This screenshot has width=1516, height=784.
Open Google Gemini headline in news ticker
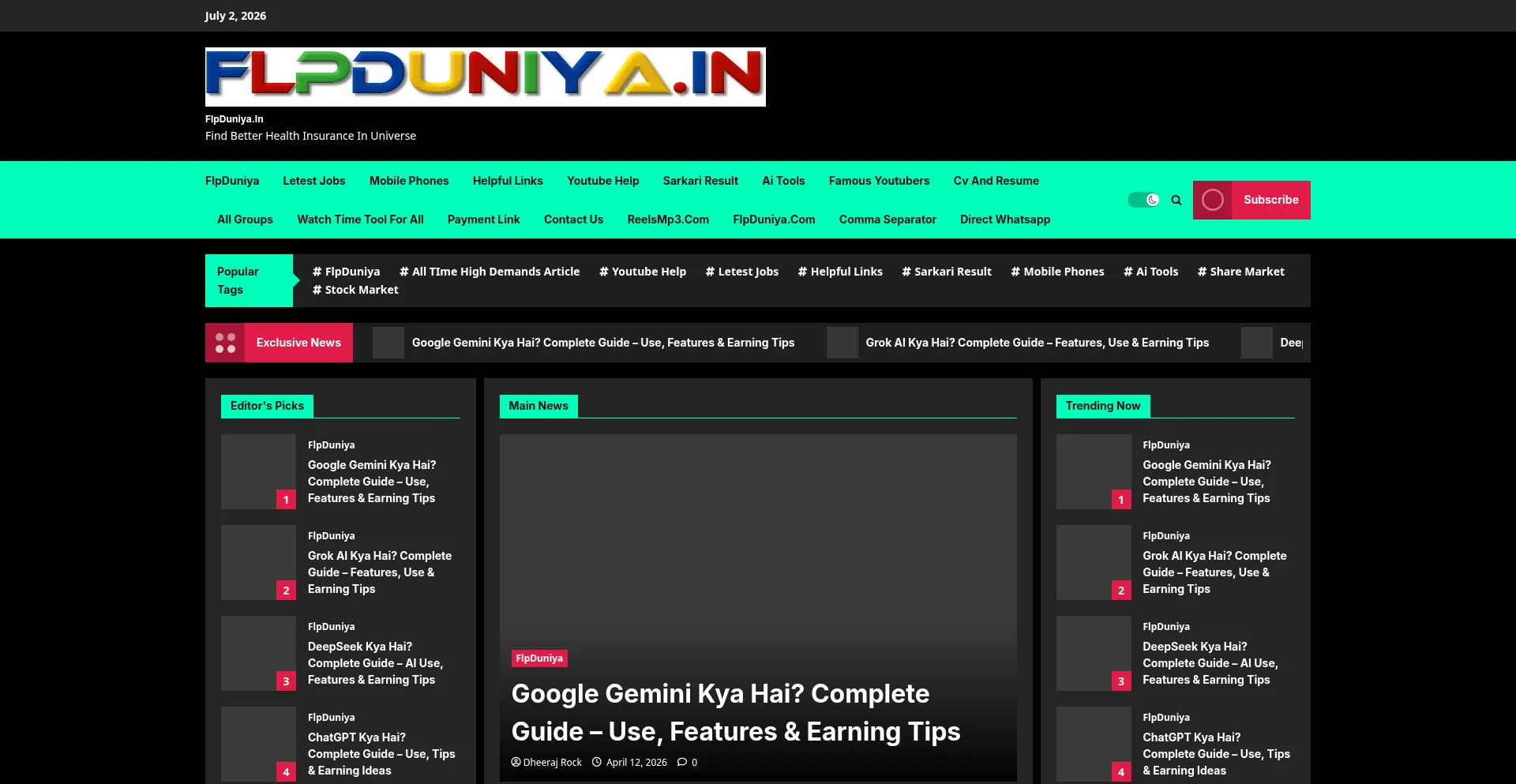(x=603, y=343)
